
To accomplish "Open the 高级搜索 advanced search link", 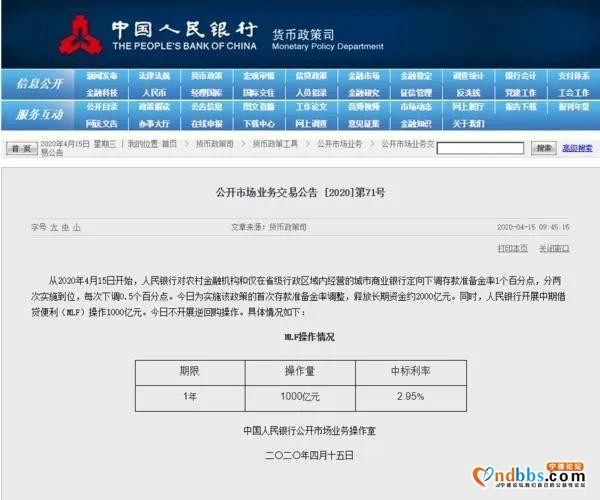I will tap(577, 148).
